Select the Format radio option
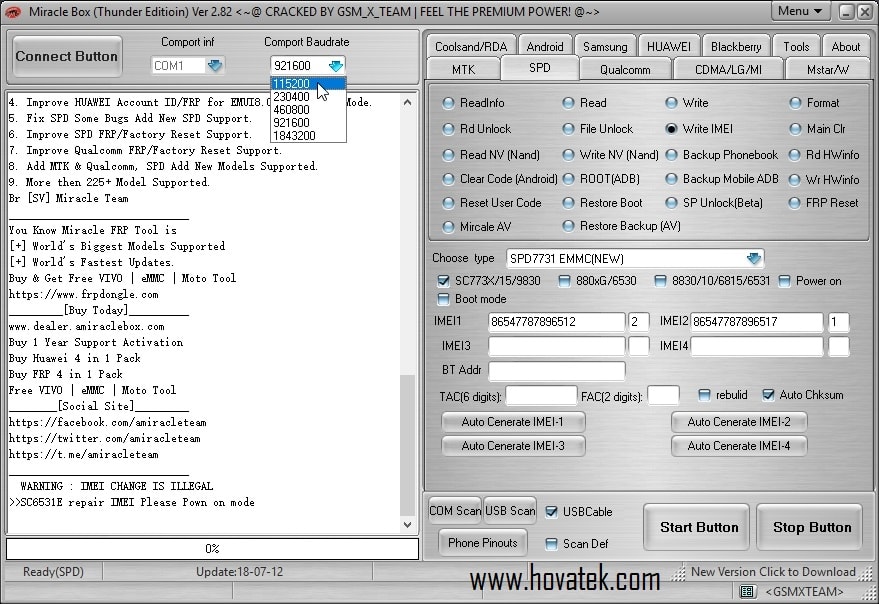 point(815,103)
